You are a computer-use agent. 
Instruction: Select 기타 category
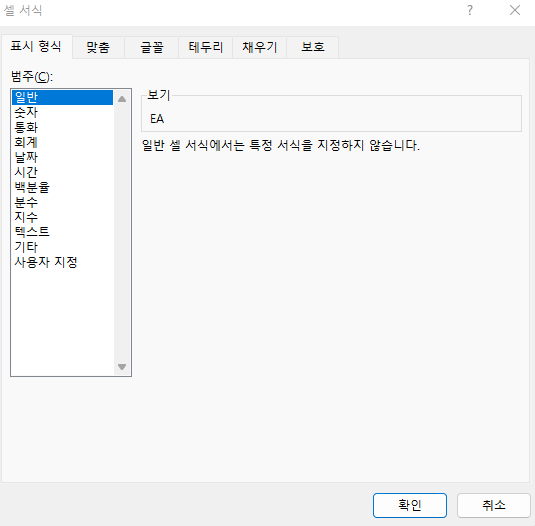click(62, 247)
